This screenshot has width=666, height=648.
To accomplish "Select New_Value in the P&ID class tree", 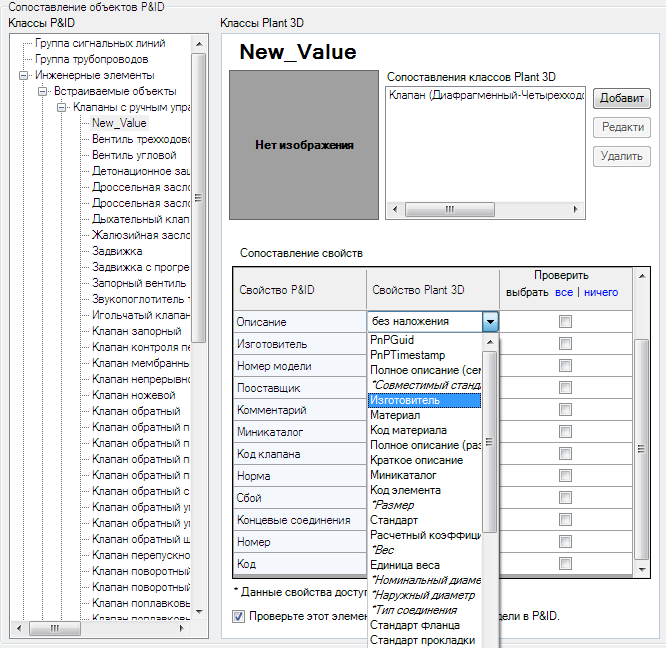I will click(119, 123).
